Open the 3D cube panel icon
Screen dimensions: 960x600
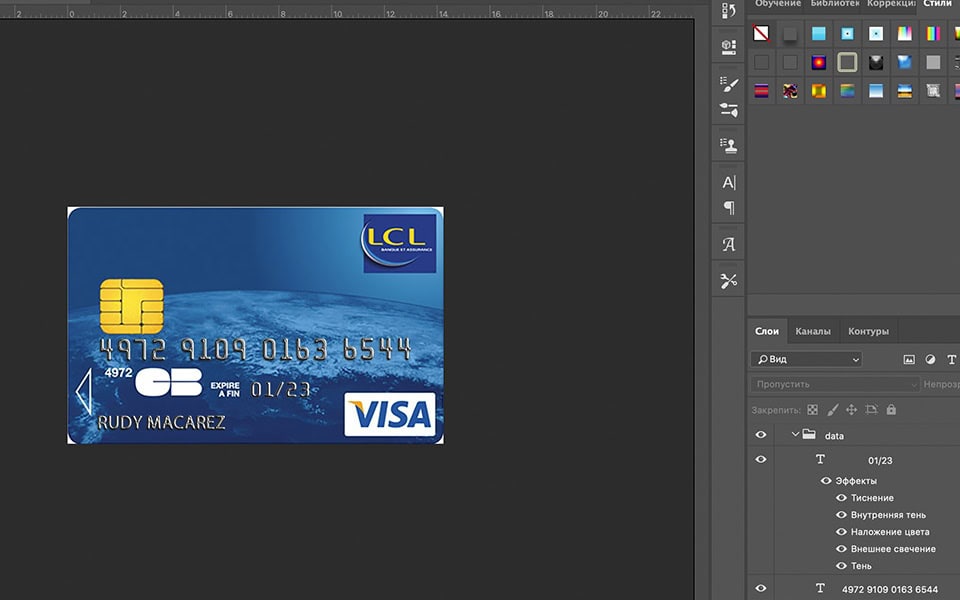(729, 47)
